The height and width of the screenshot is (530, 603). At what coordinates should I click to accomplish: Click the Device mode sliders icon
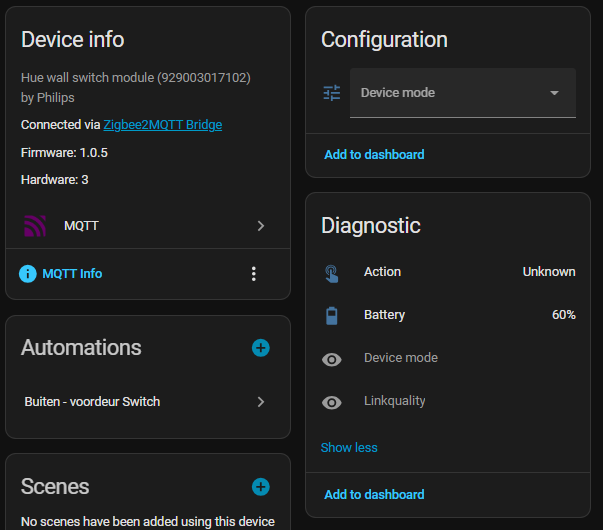[332, 93]
